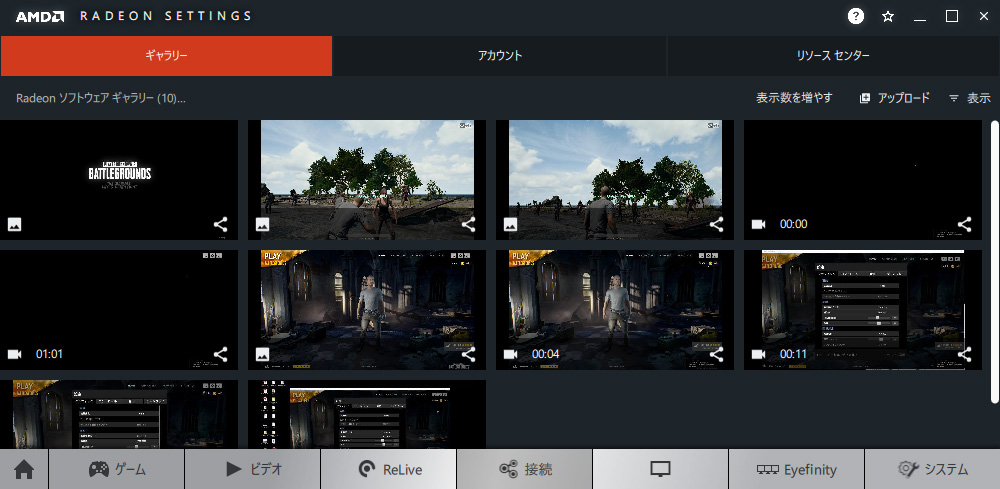This screenshot has width=1000, height=489.
Task: Share the 01:01 video clip
Action: coord(221,354)
